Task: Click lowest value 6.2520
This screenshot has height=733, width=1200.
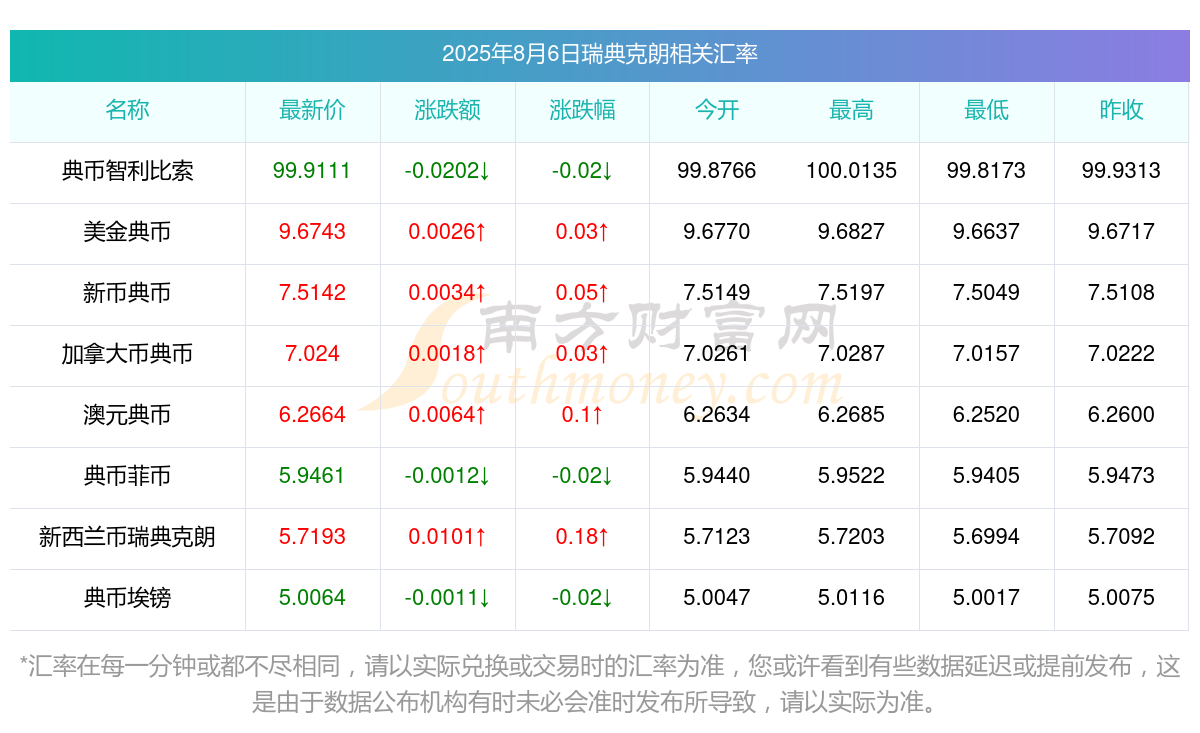Action: coord(986,415)
